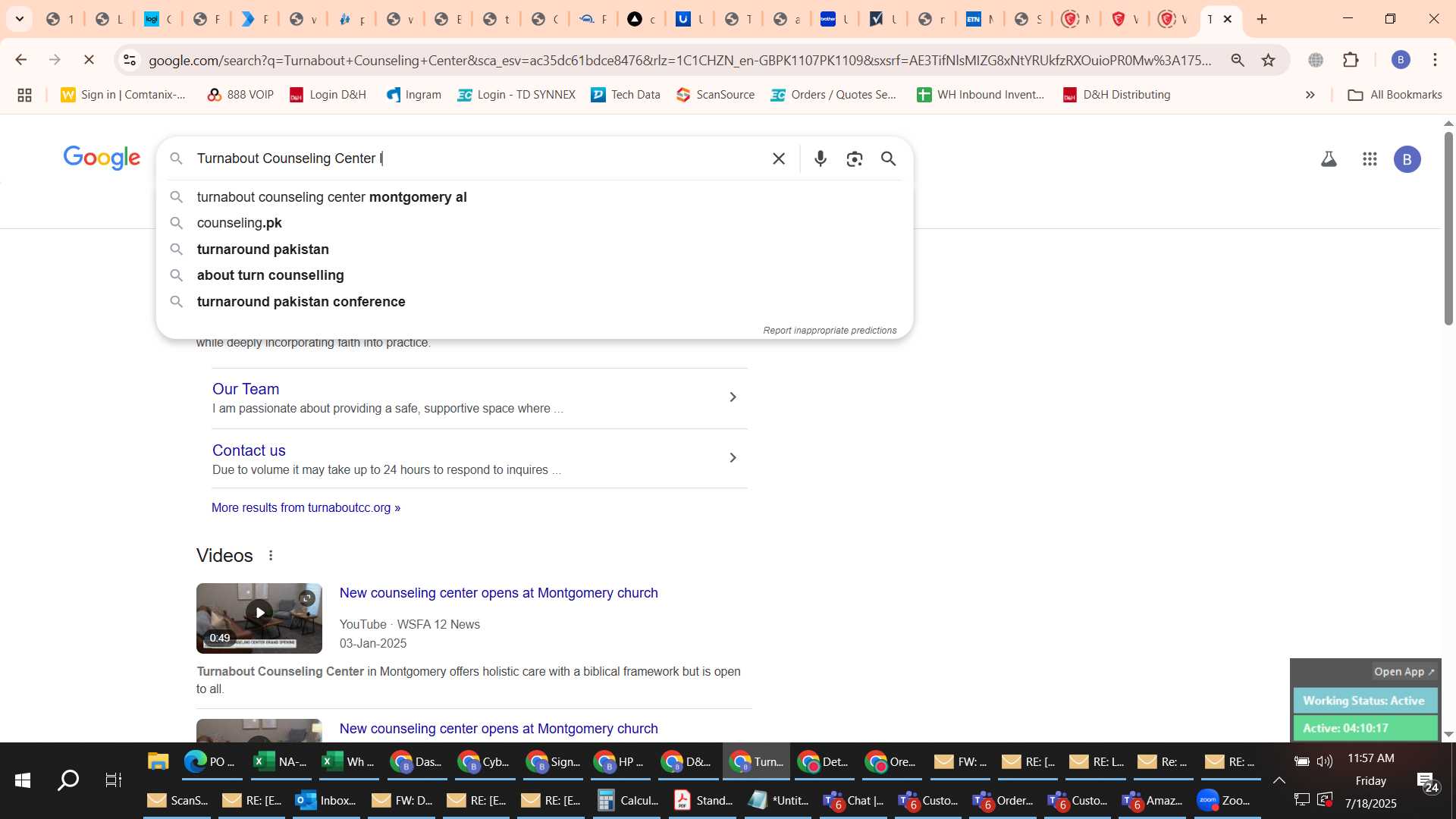1456x819 pixels.
Task: Open '888 VOIP' bookmark
Action: [240, 95]
